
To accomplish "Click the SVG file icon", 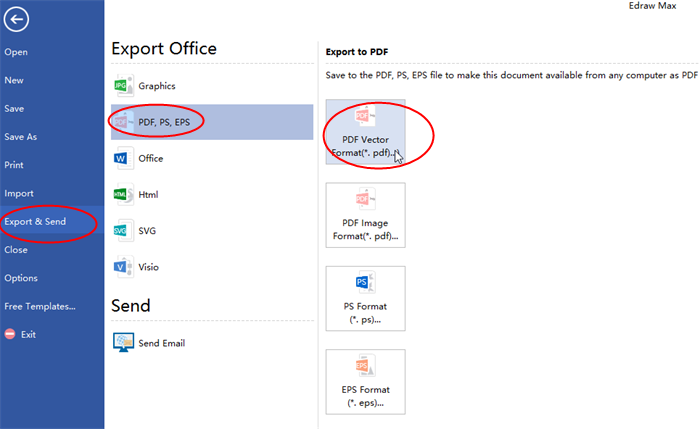I will (x=124, y=230).
